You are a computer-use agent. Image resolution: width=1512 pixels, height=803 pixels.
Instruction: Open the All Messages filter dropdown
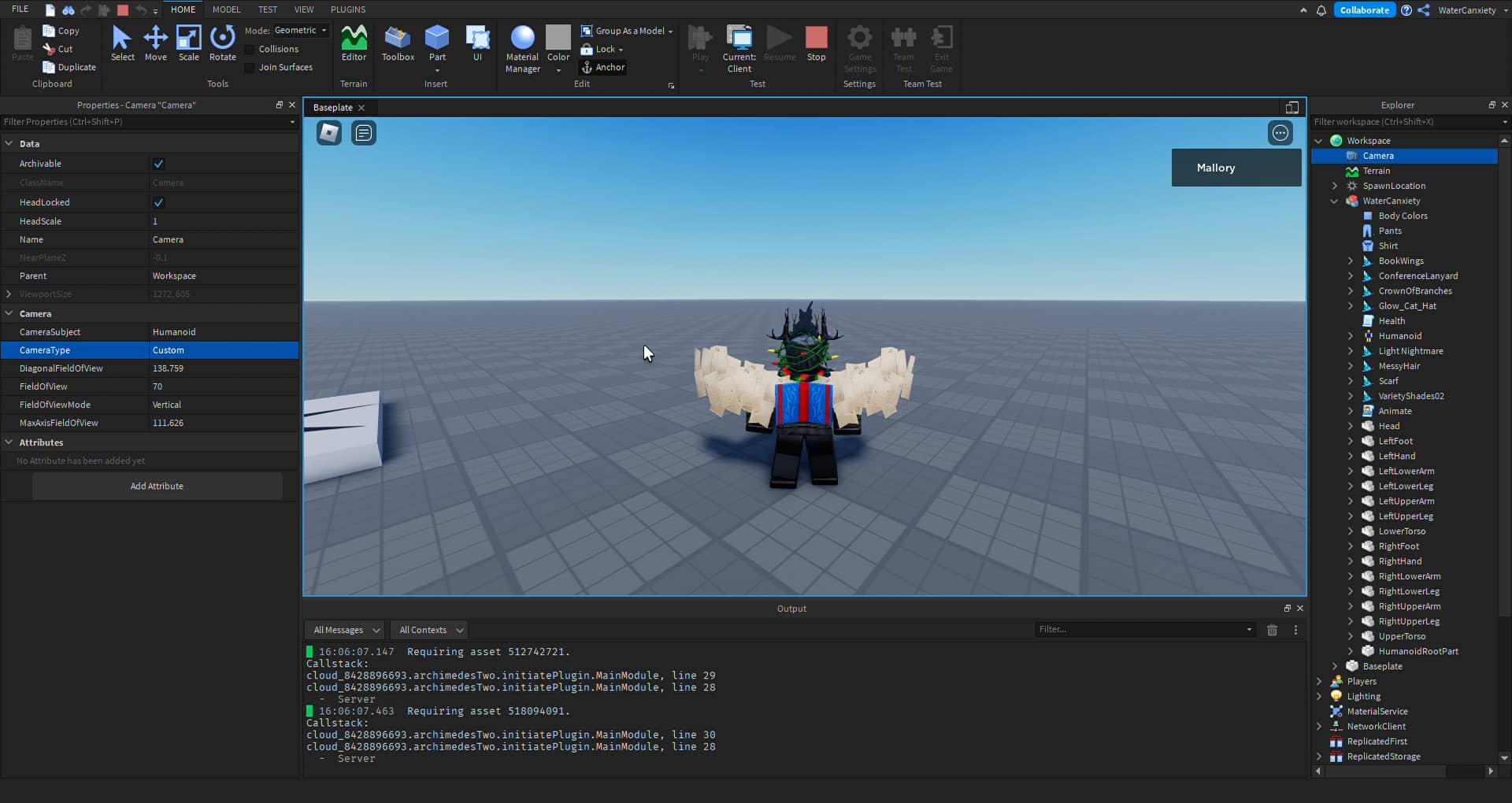tap(344, 630)
